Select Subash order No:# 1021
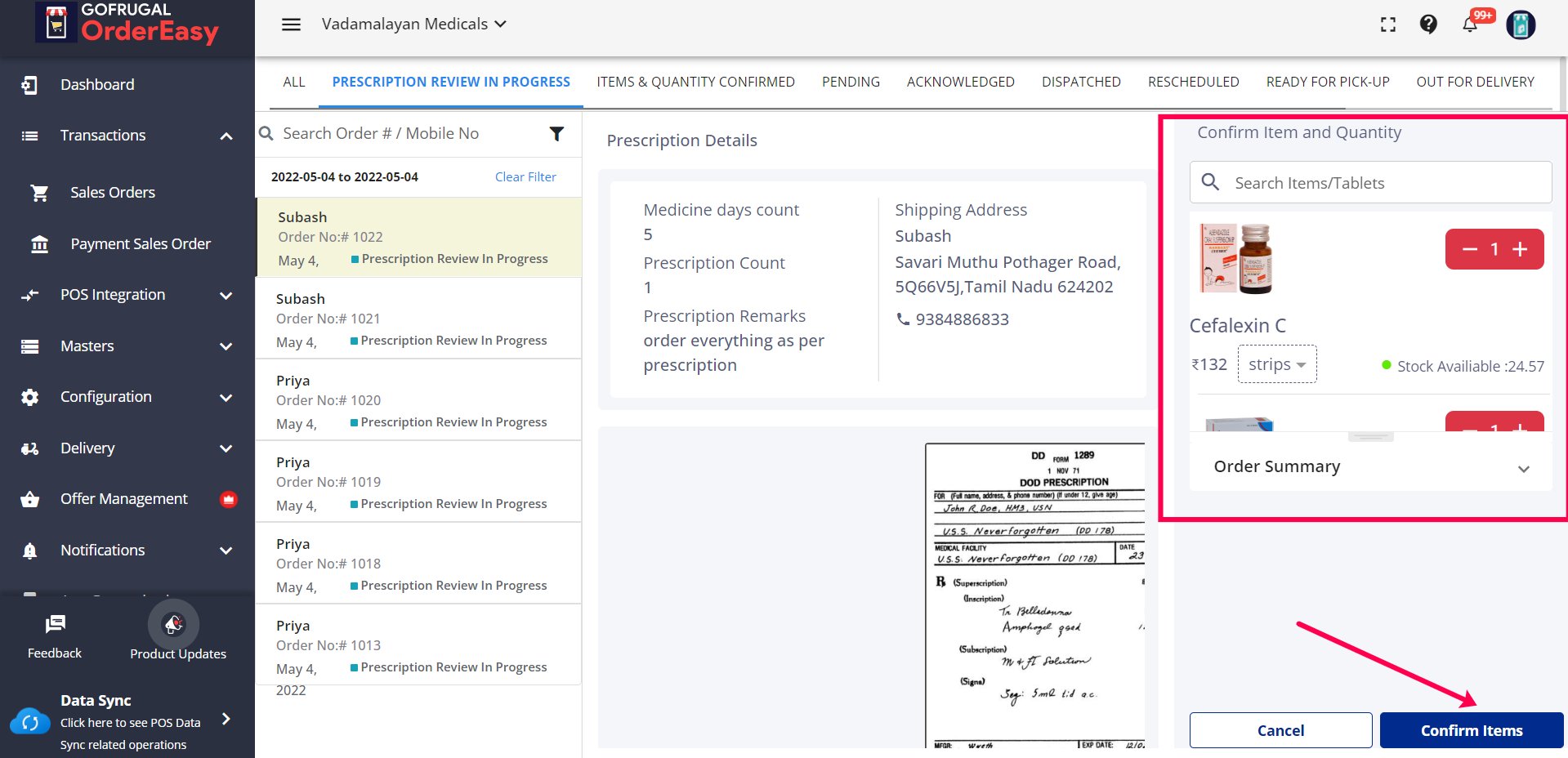The height and width of the screenshot is (758, 1568). 418,319
